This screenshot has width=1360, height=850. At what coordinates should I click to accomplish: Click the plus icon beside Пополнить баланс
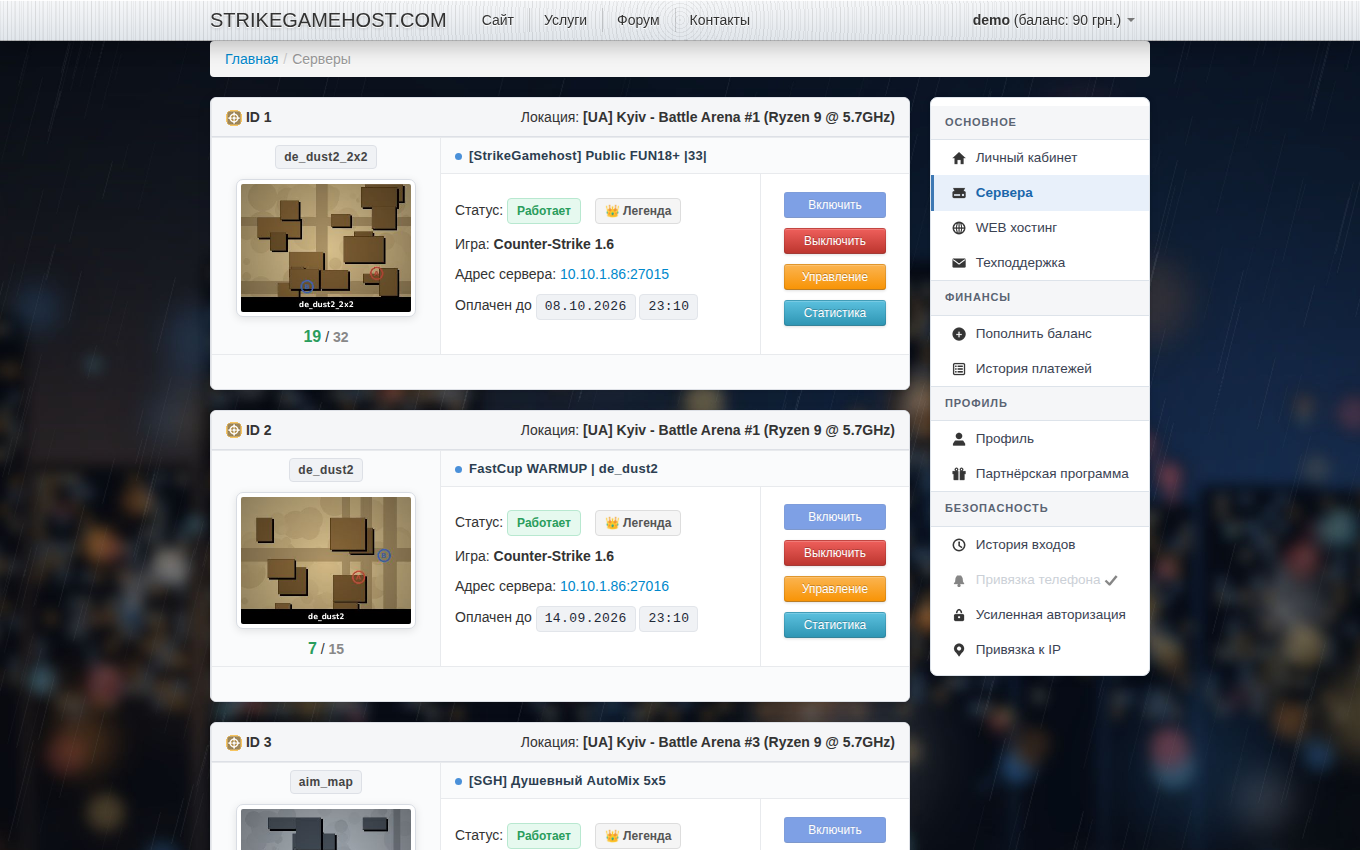(x=959, y=334)
